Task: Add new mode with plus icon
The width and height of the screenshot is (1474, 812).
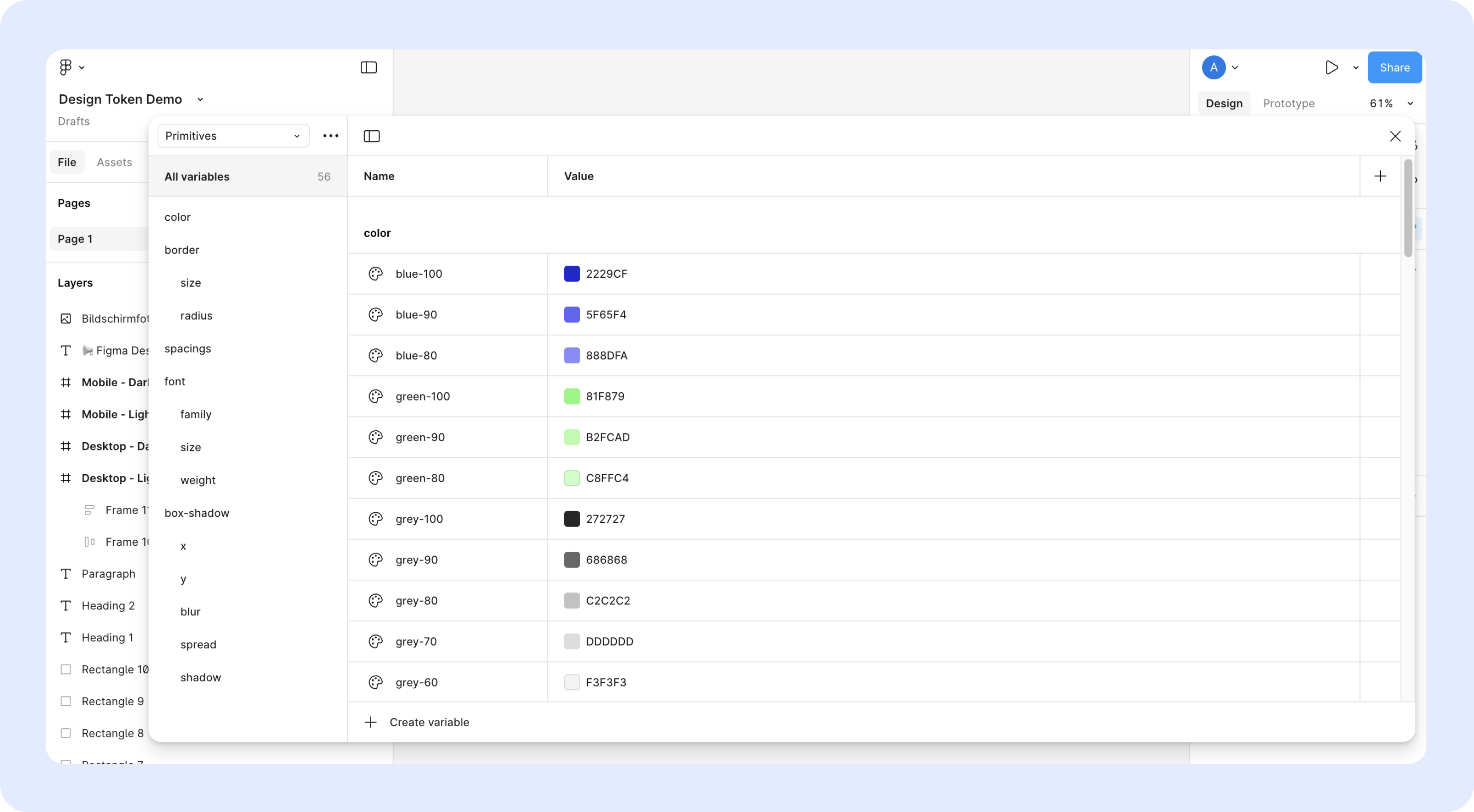Action: pyautogui.click(x=1380, y=176)
